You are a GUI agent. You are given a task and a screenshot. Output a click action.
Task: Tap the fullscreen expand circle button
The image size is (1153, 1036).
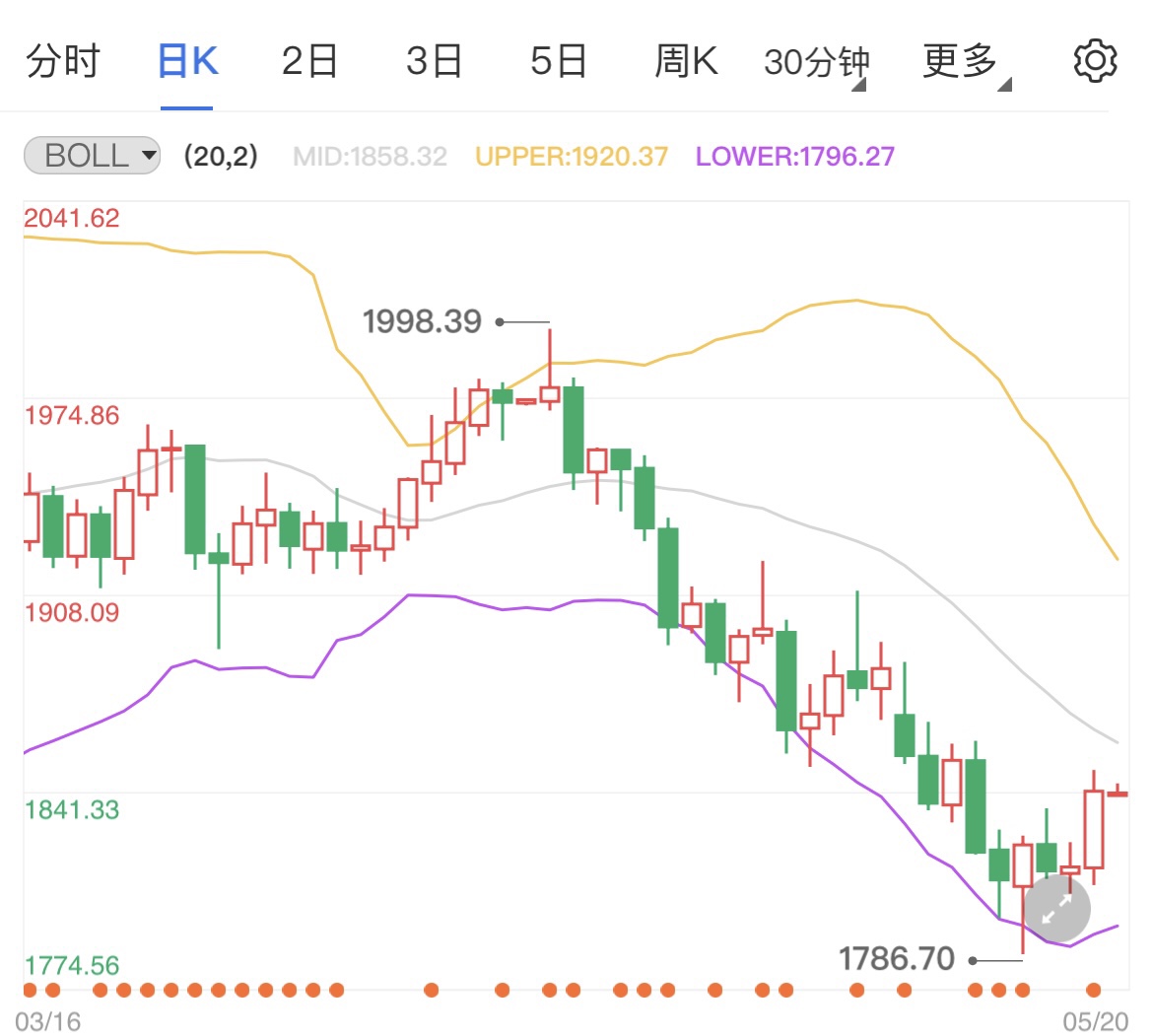point(1057,908)
